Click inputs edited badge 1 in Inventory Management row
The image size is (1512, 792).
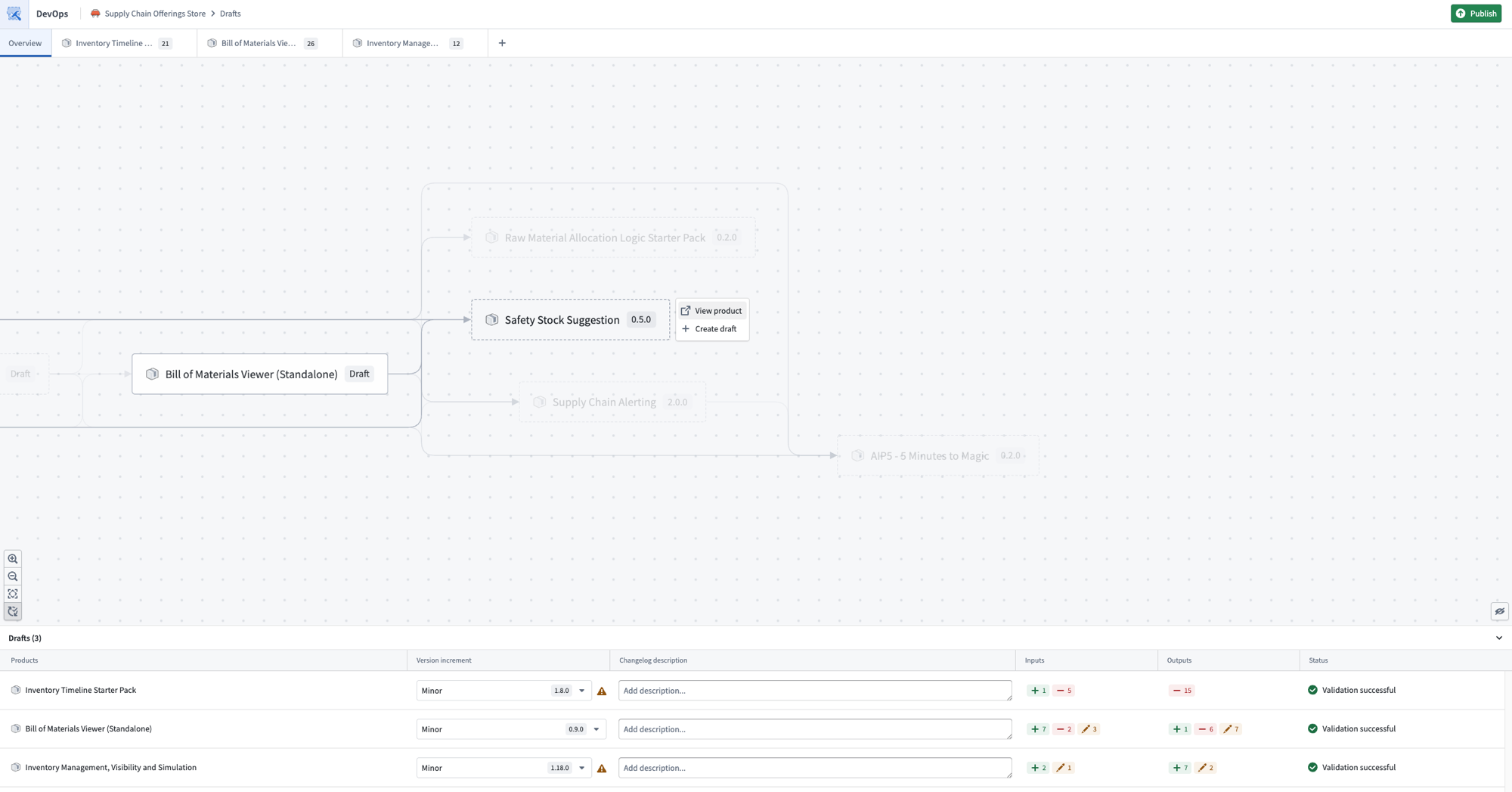point(1064,768)
